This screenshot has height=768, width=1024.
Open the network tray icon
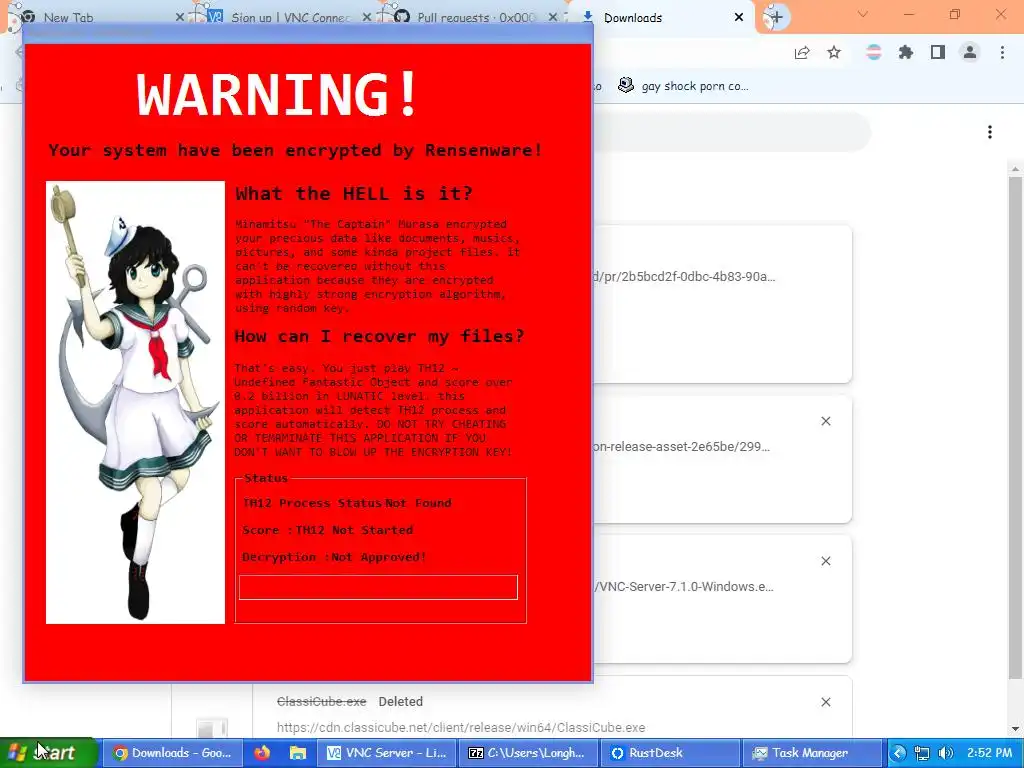click(x=921, y=753)
